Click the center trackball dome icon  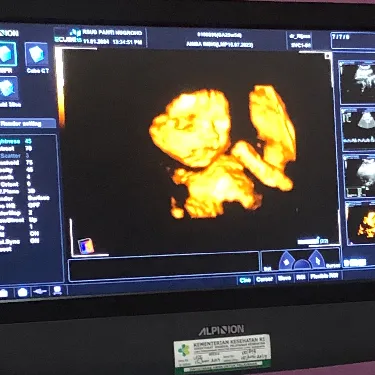coord(302,265)
